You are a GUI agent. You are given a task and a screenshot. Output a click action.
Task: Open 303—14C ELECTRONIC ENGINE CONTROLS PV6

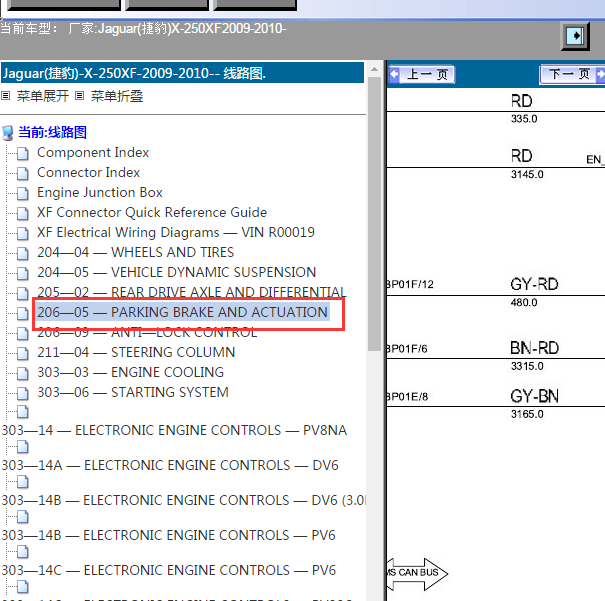click(169, 570)
